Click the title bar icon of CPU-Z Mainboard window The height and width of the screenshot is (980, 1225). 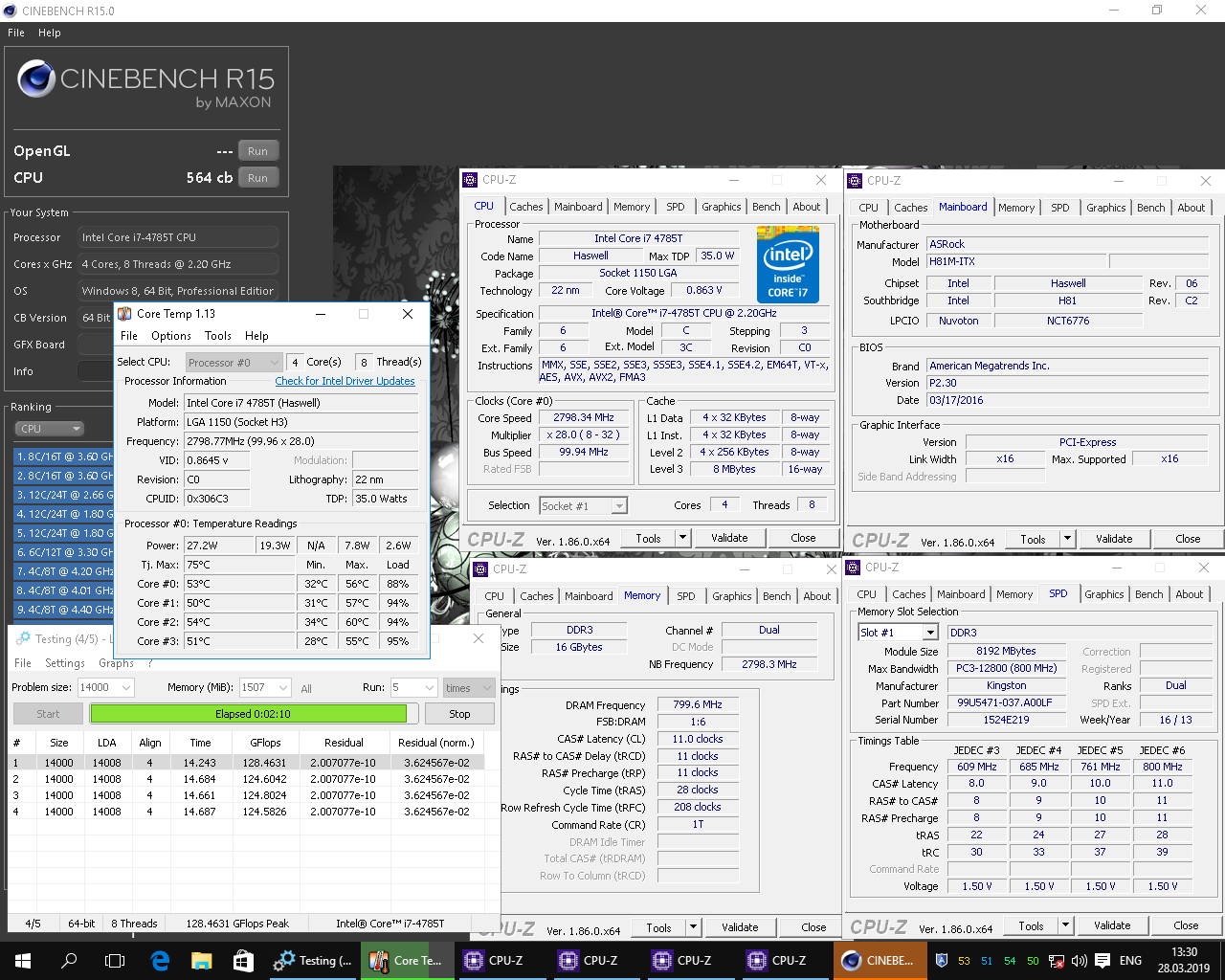855,180
